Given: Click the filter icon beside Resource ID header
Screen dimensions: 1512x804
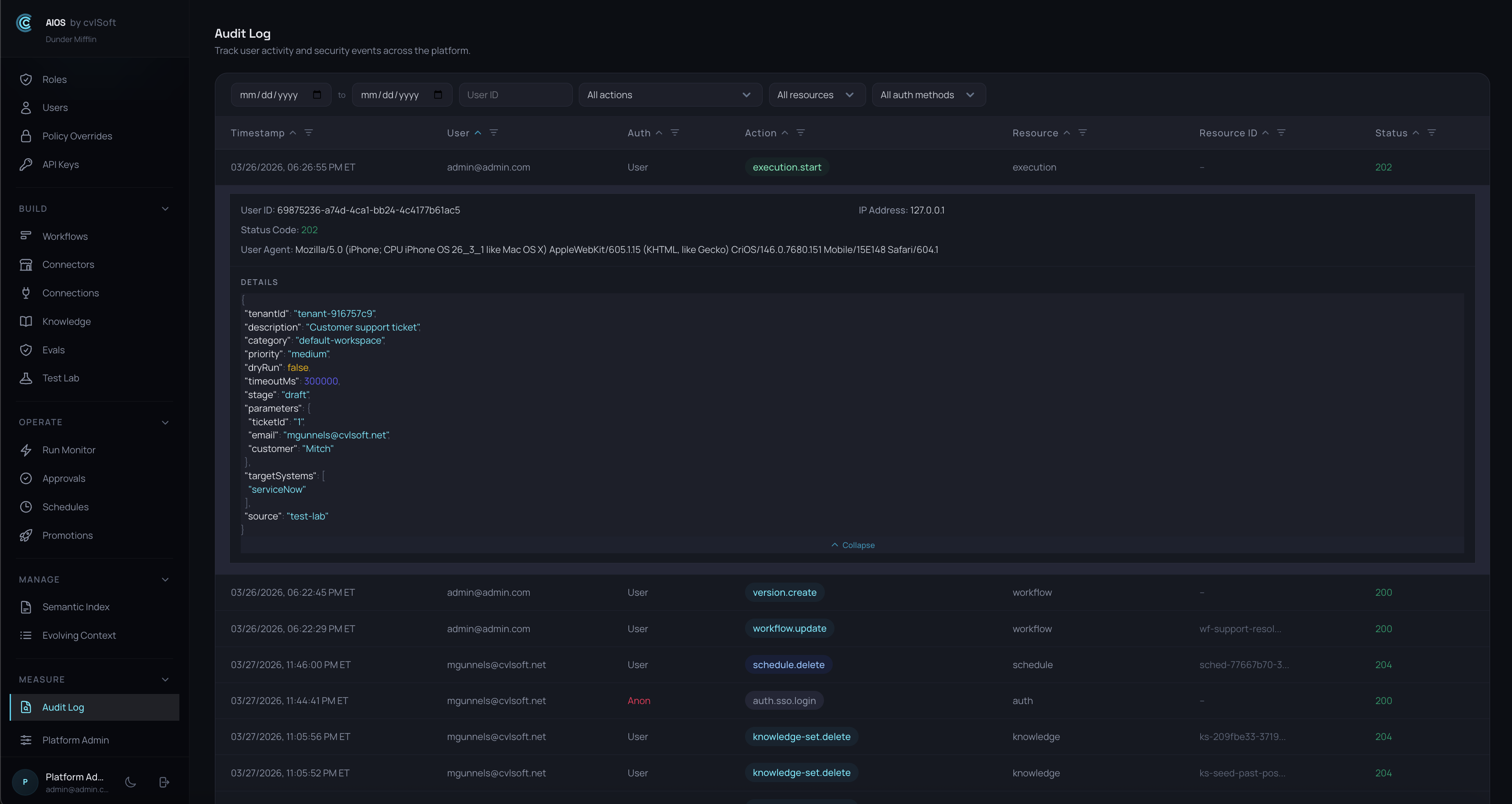Looking at the screenshot, I should 1281,133.
